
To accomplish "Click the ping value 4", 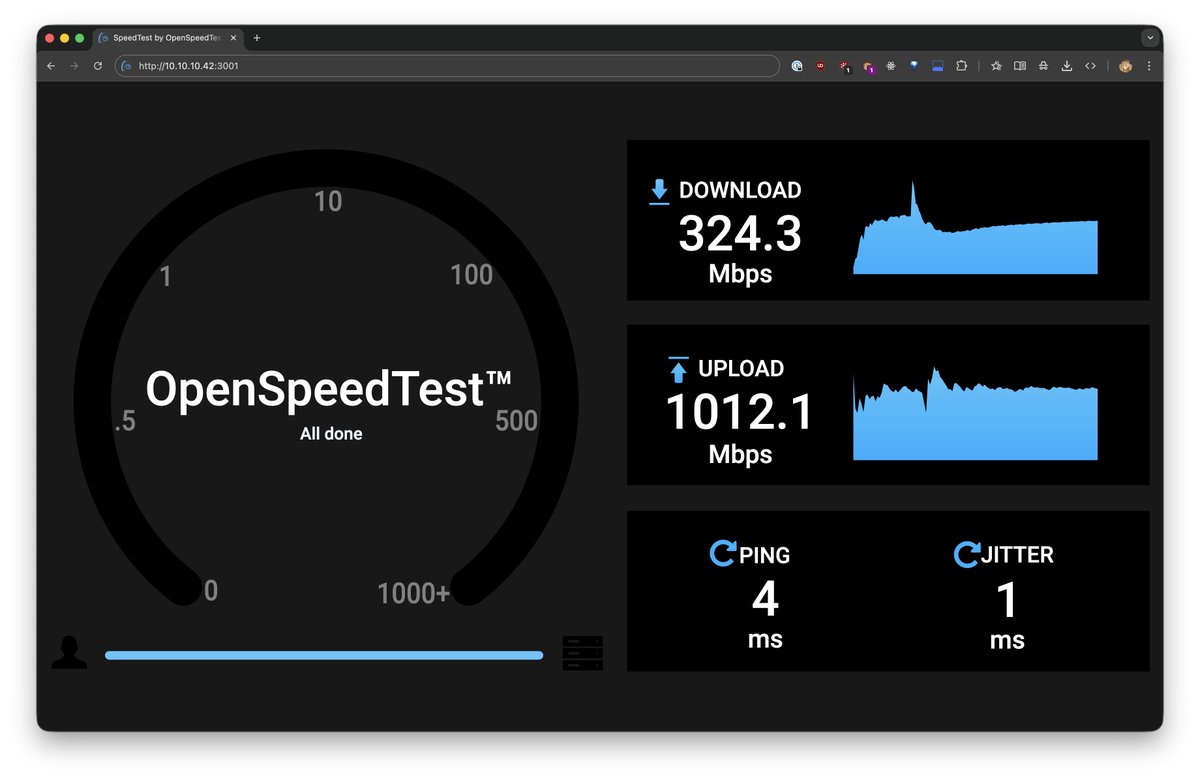I will coord(765,599).
